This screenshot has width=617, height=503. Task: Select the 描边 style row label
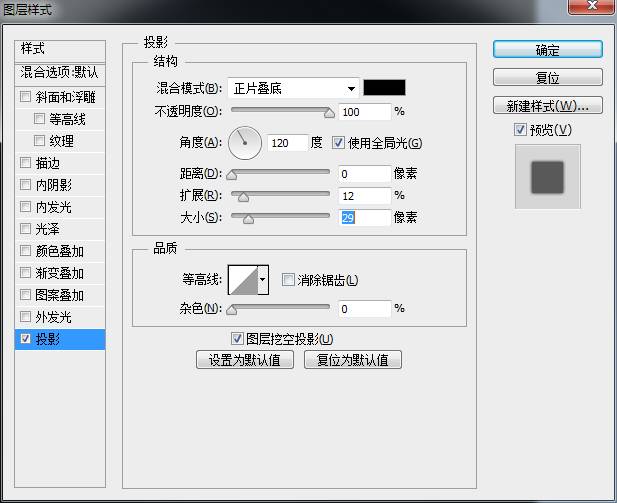coord(48,163)
